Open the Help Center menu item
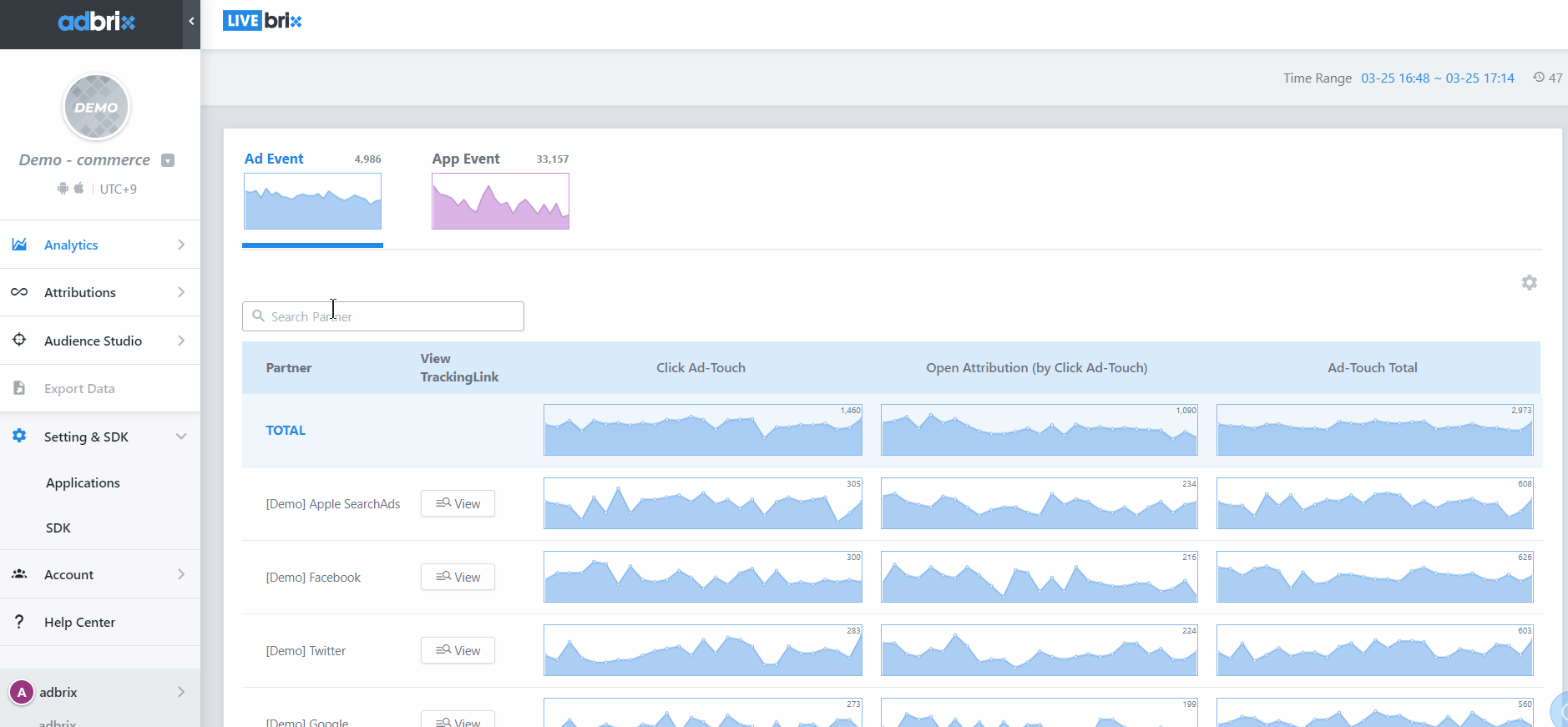This screenshot has width=1568, height=727. point(100,622)
